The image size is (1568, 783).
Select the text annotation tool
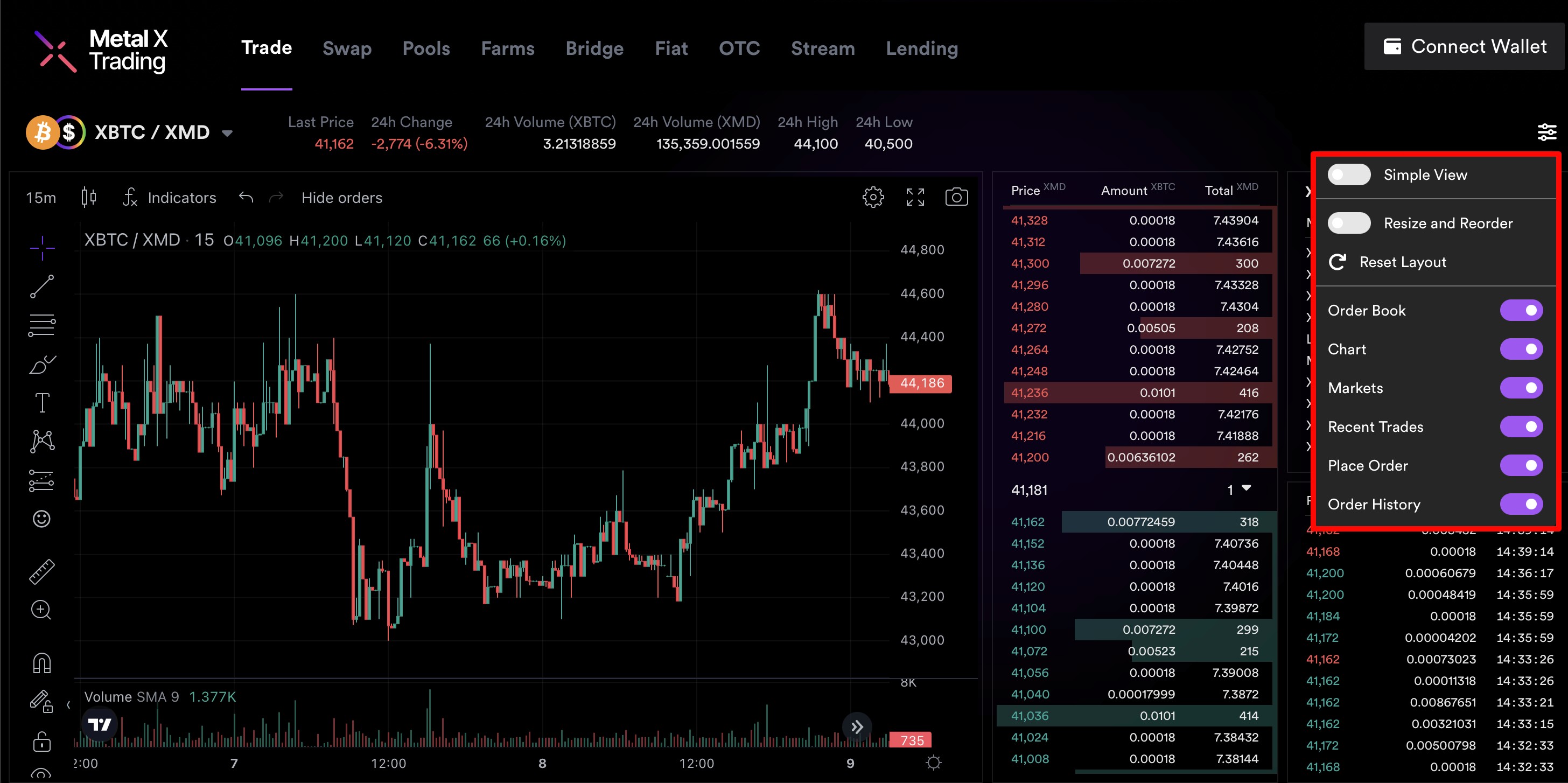(x=42, y=402)
